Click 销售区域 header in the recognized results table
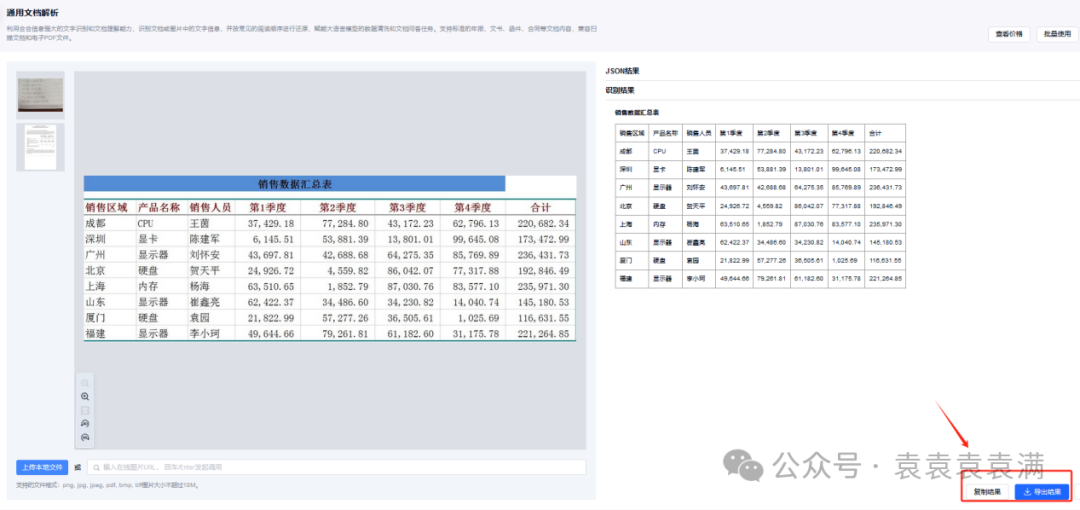The width and height of the screenshot is (1080, 510). tap(630, 132)
